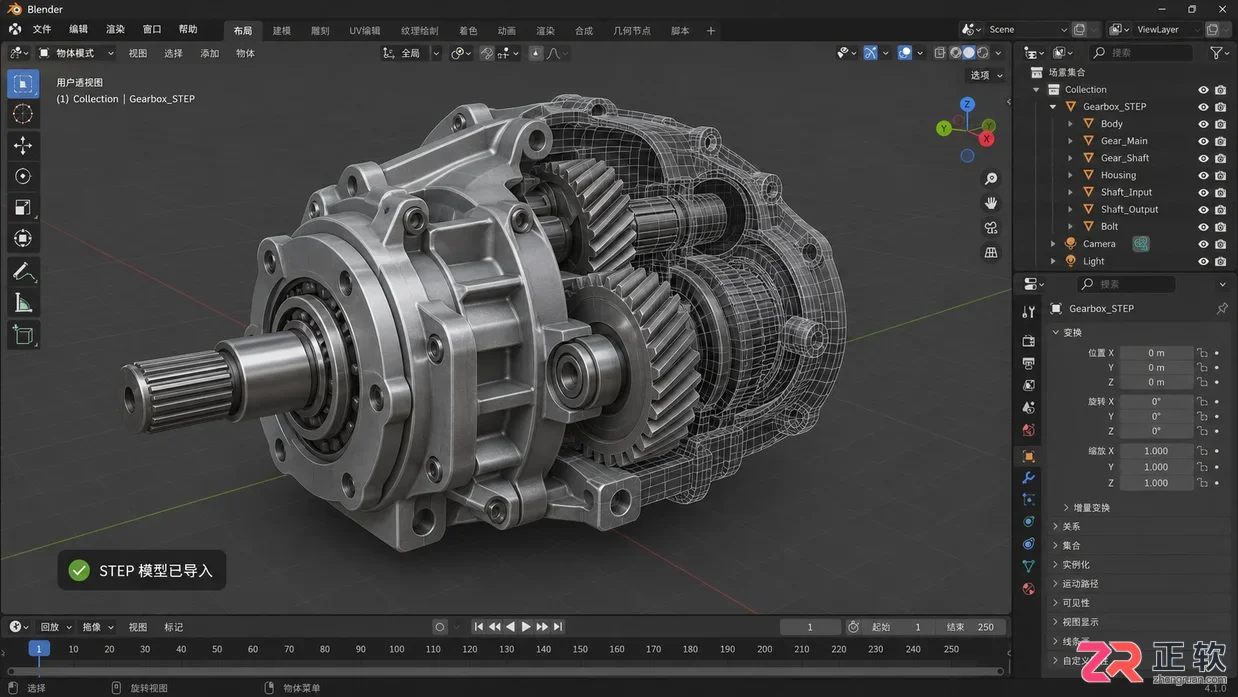Toggle lock for Location X
The height and width of the screenshot is (697, 1238).
coord(1202,353)
